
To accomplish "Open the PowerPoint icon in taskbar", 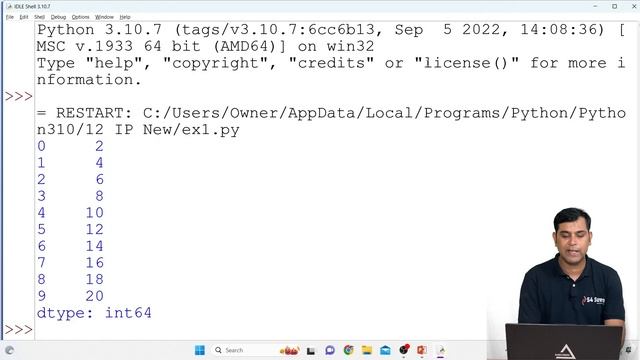I will 422,350.
